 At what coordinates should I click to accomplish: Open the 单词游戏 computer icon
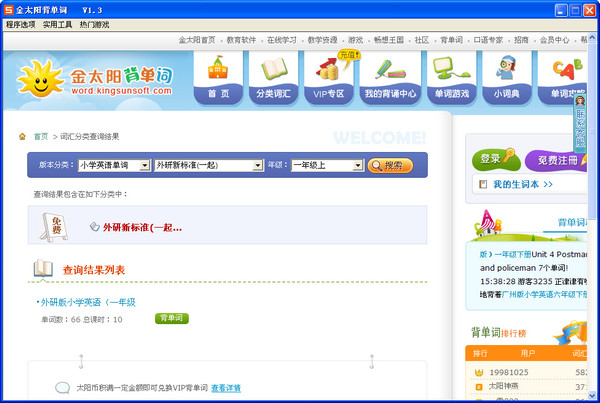coord(451,68)
